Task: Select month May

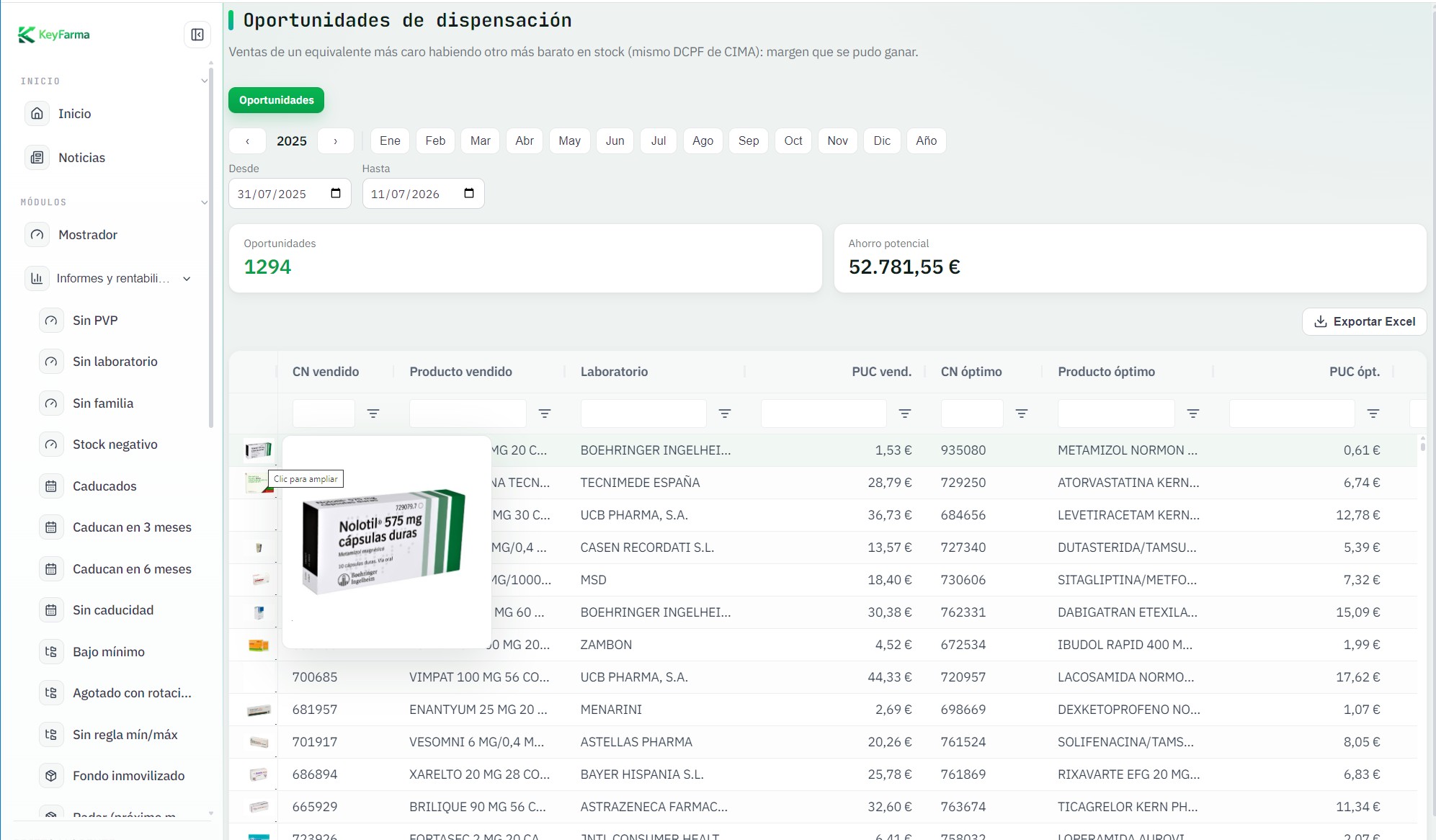Action: coord(569,141)
